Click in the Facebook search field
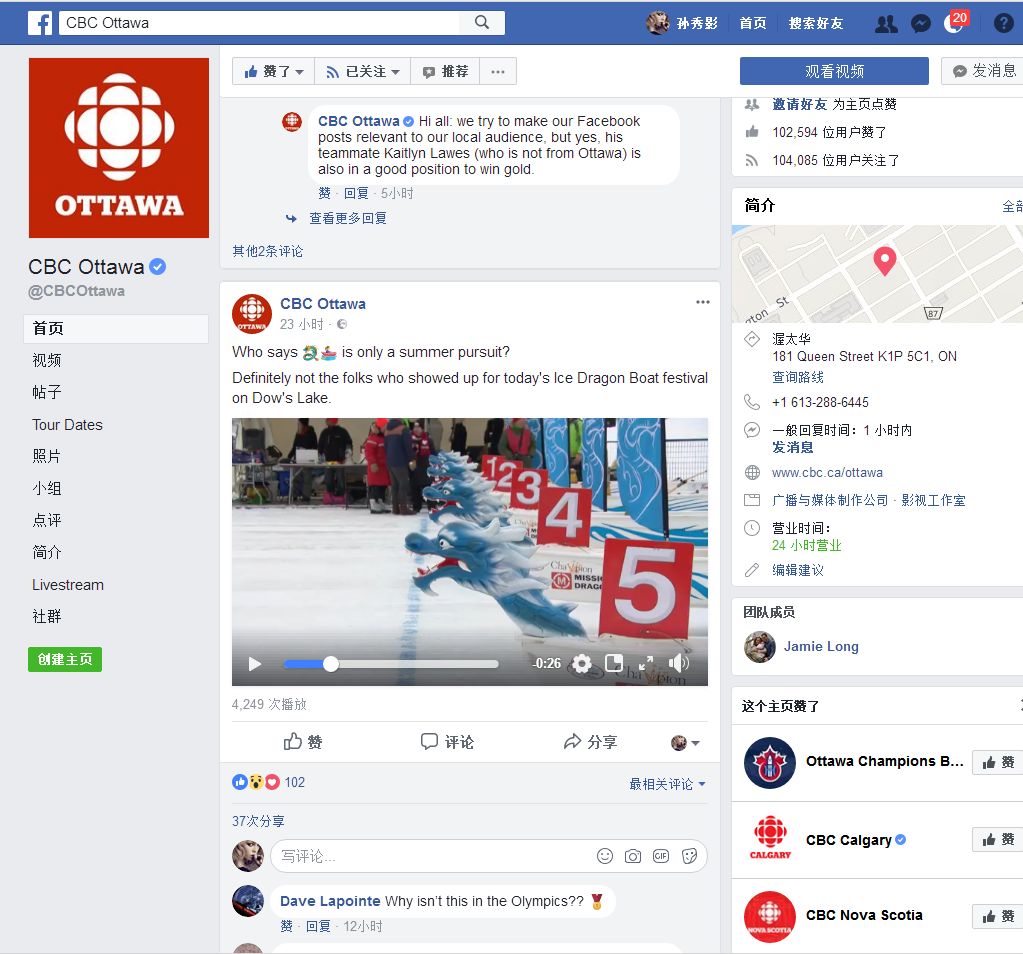 (260, 23)
